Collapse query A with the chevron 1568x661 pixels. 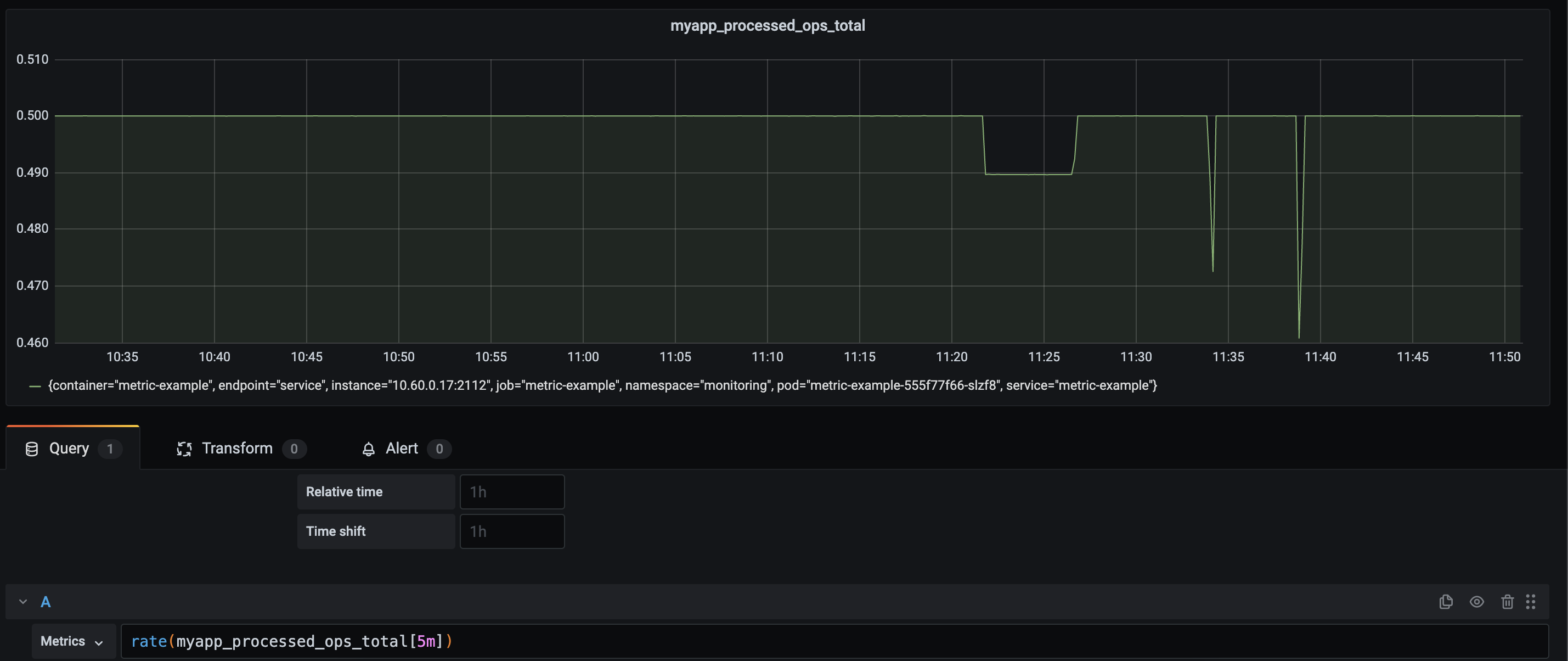23,602
